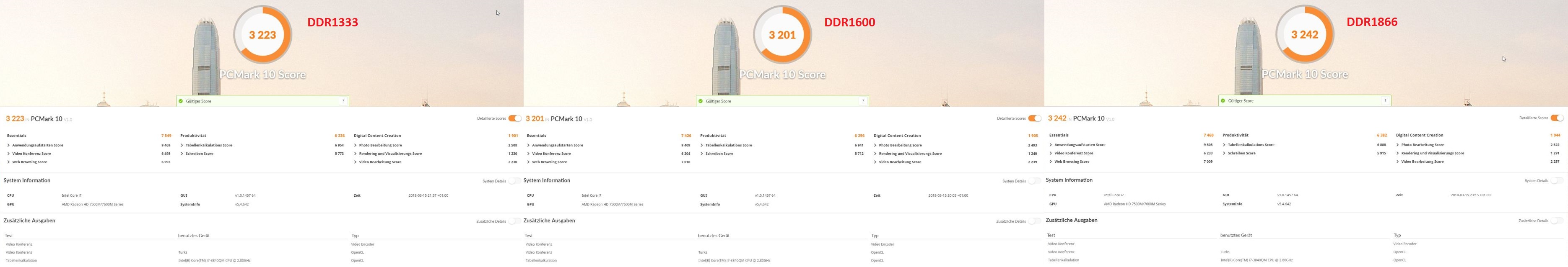Image resolution: width=1568 pixels, height=267 pixels.
Task: Expand Photo Bearbeitung Score with value 2 493
Action: click(875, 145)
